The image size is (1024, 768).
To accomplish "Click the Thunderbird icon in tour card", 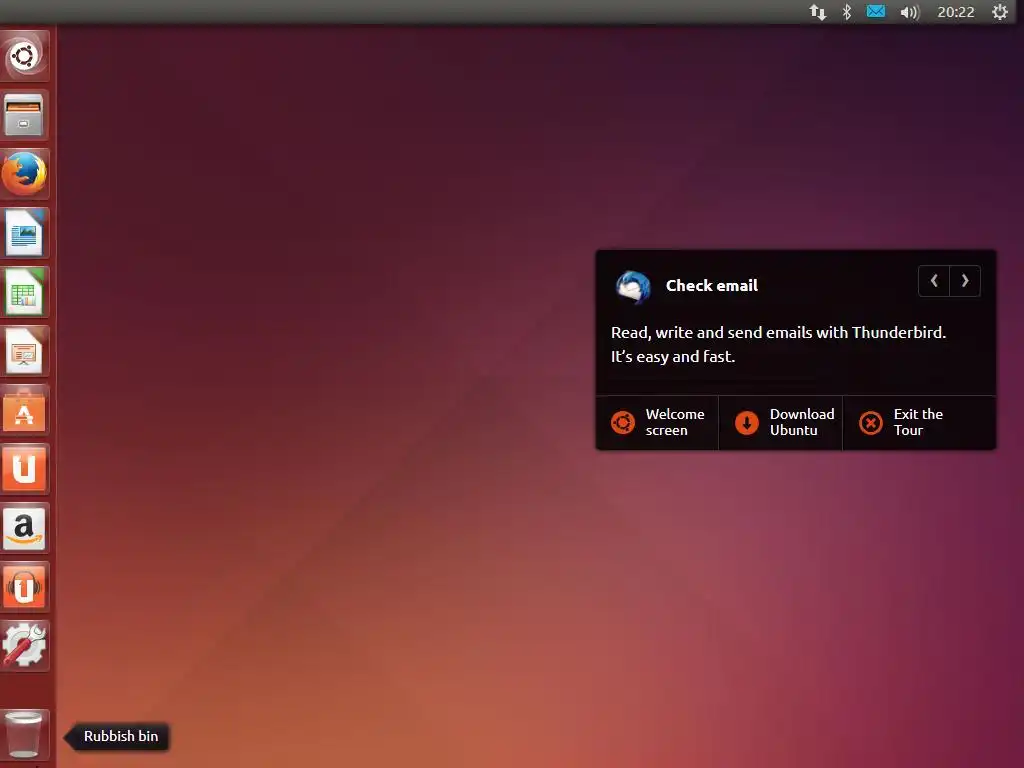I will point(633,287).
